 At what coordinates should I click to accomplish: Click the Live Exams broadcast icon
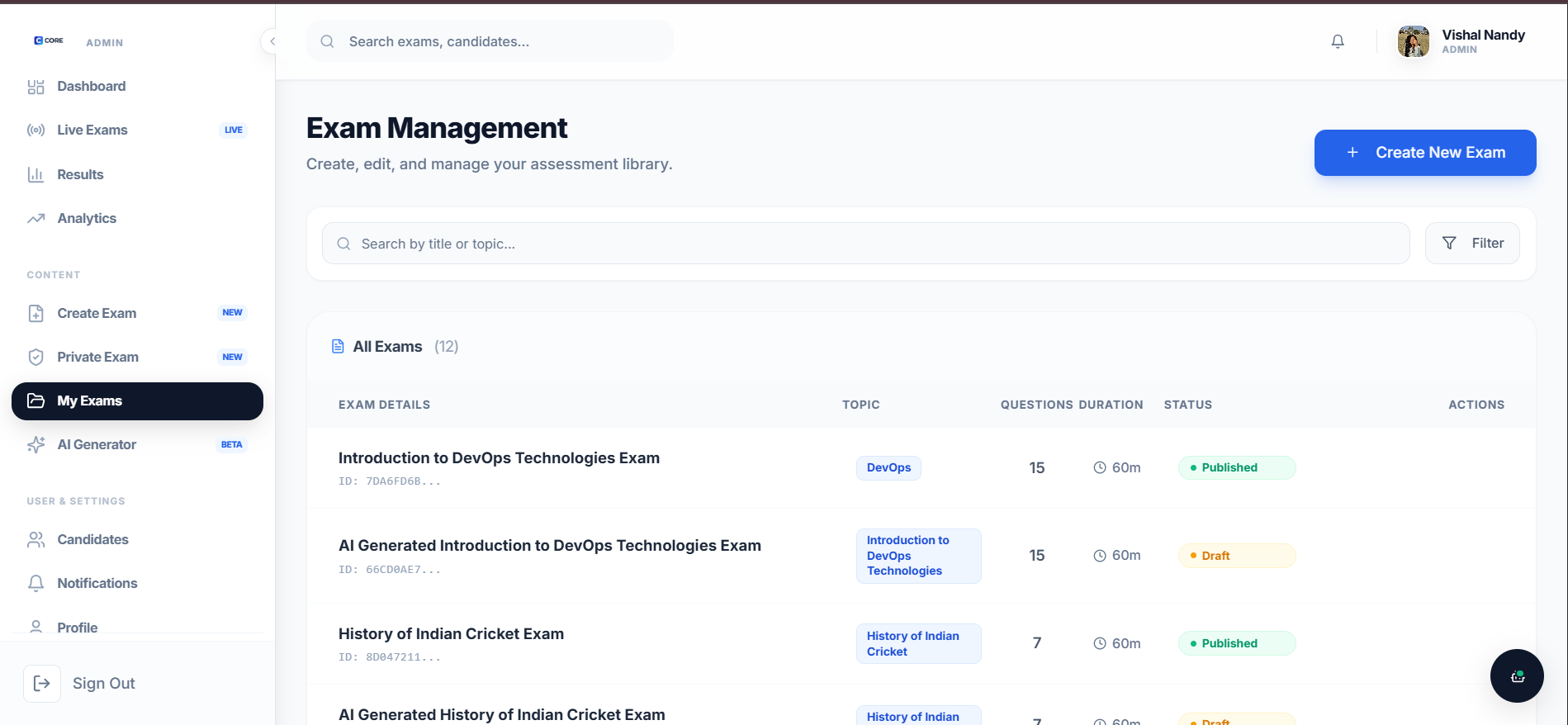(36, 130)
